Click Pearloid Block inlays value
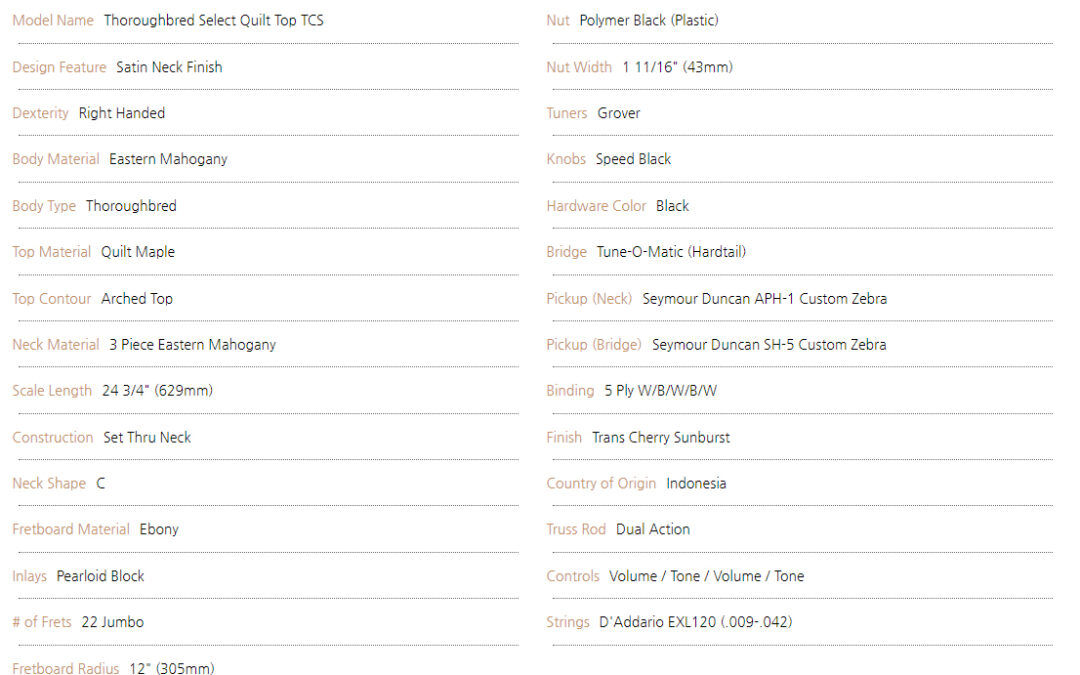The image size is (1080, 675). pos(101,576)
